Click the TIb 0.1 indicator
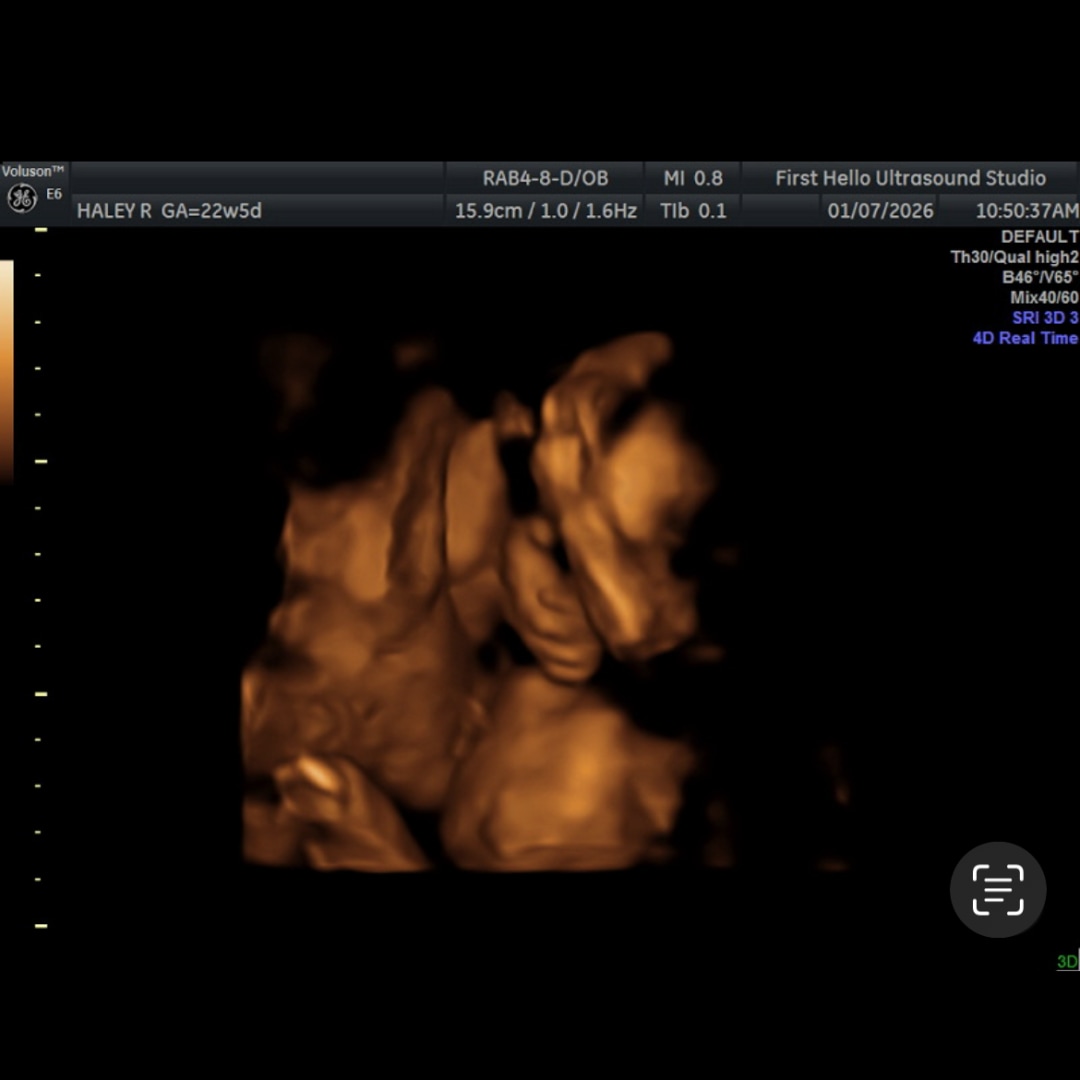The image size is (1080, 1080). [693, 210]
